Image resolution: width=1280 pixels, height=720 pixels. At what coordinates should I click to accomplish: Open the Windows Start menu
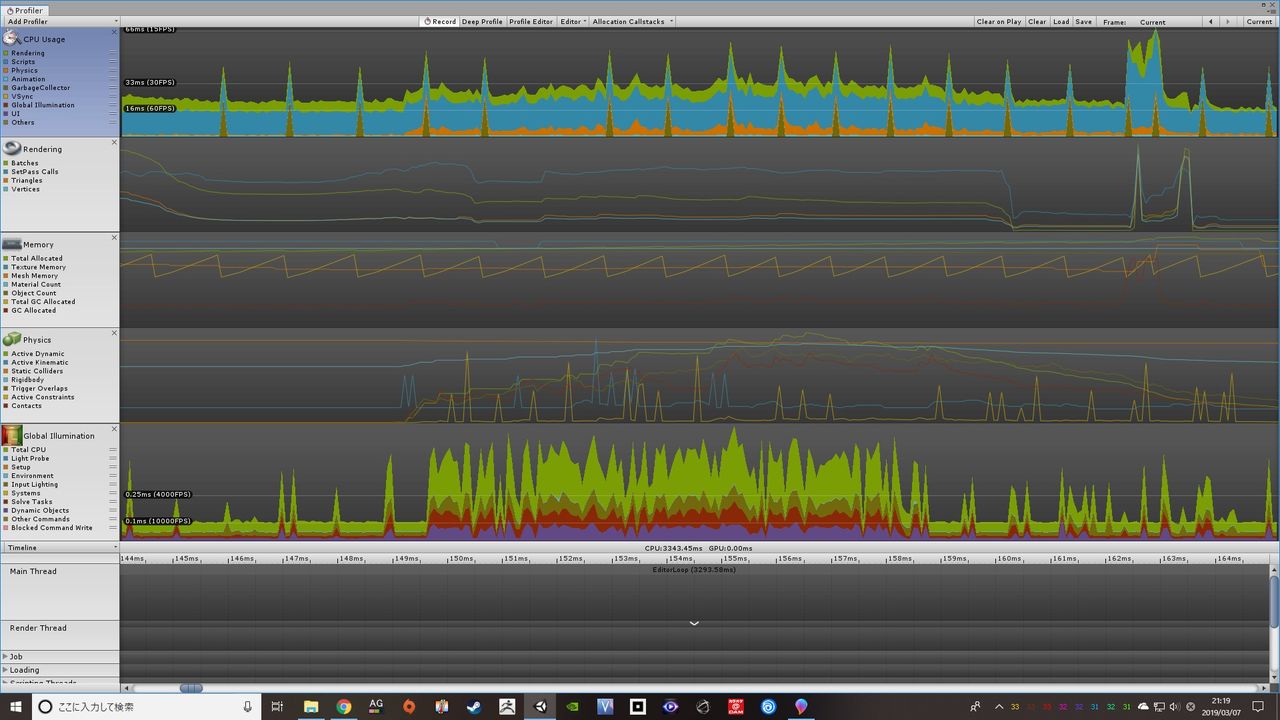tap(16, 706)
